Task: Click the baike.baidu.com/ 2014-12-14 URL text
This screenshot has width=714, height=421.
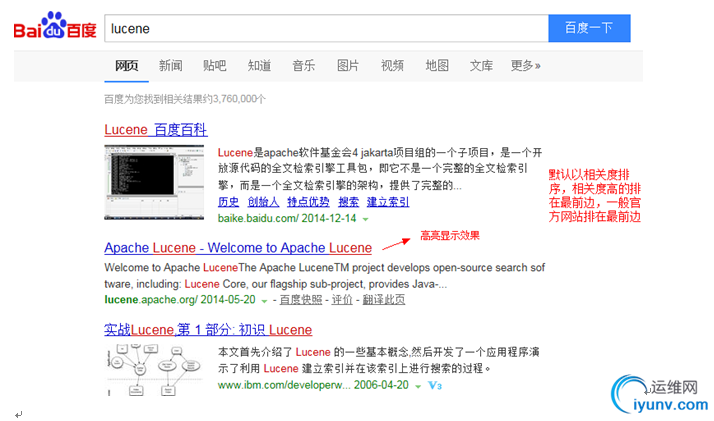Action: 287,218
